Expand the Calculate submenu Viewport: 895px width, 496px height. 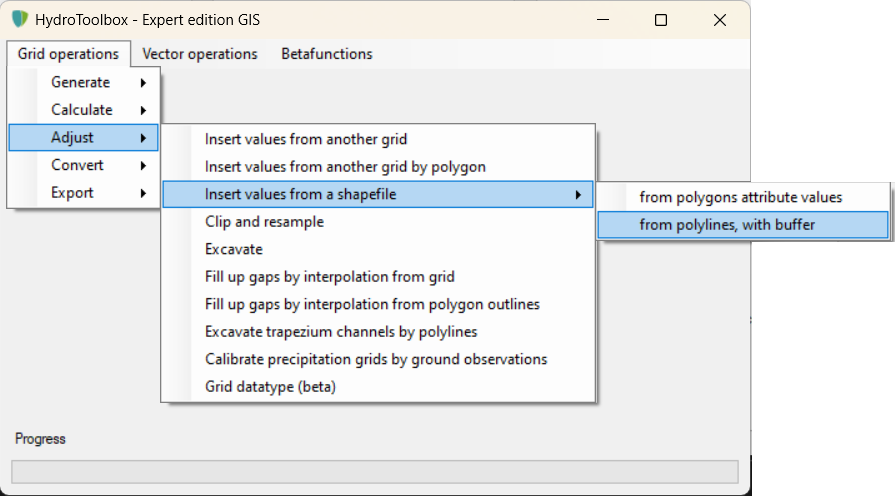pos(83,110)
